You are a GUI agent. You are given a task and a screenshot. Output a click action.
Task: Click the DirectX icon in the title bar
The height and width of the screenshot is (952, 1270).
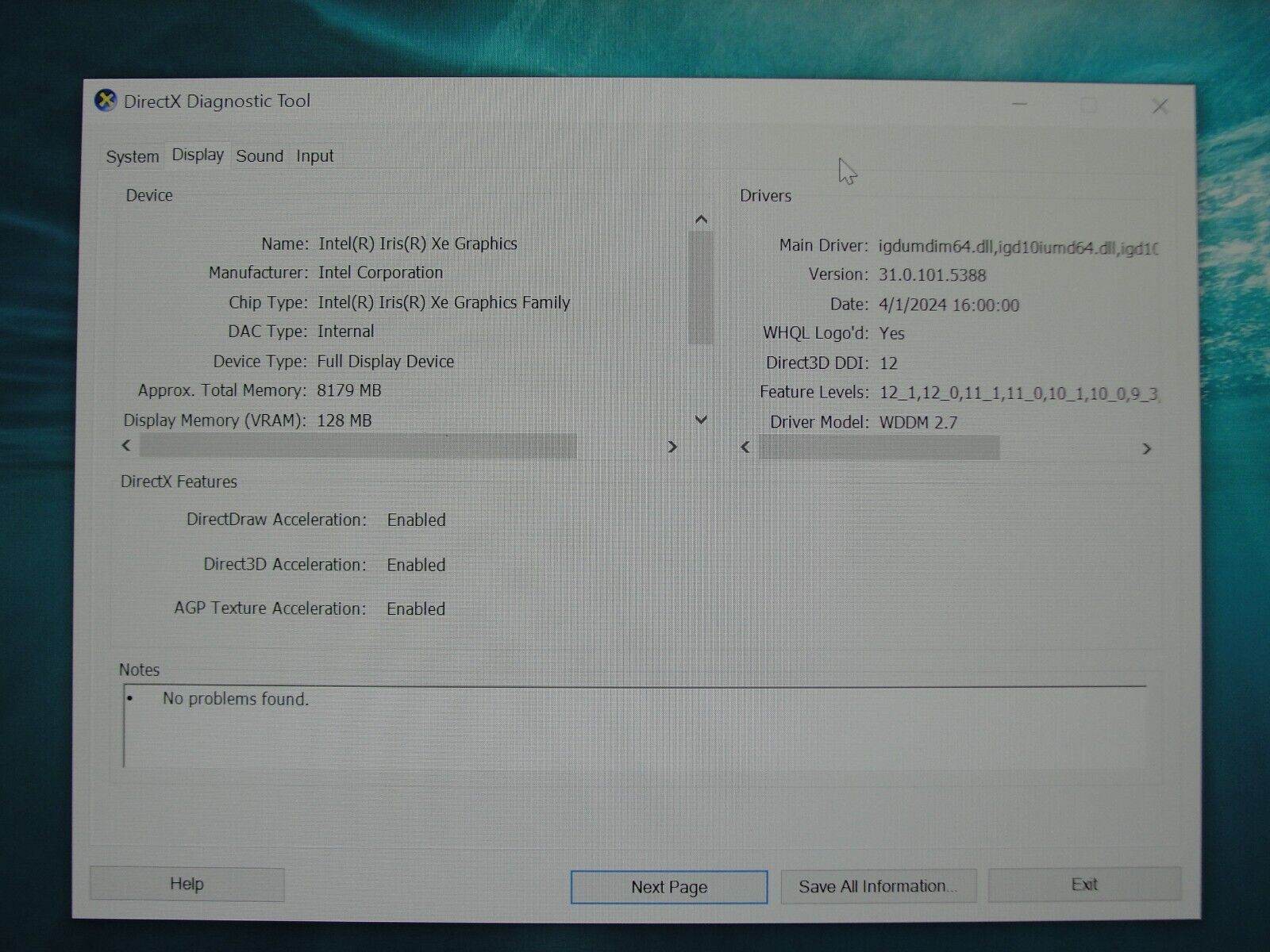[x=105, y=101]
